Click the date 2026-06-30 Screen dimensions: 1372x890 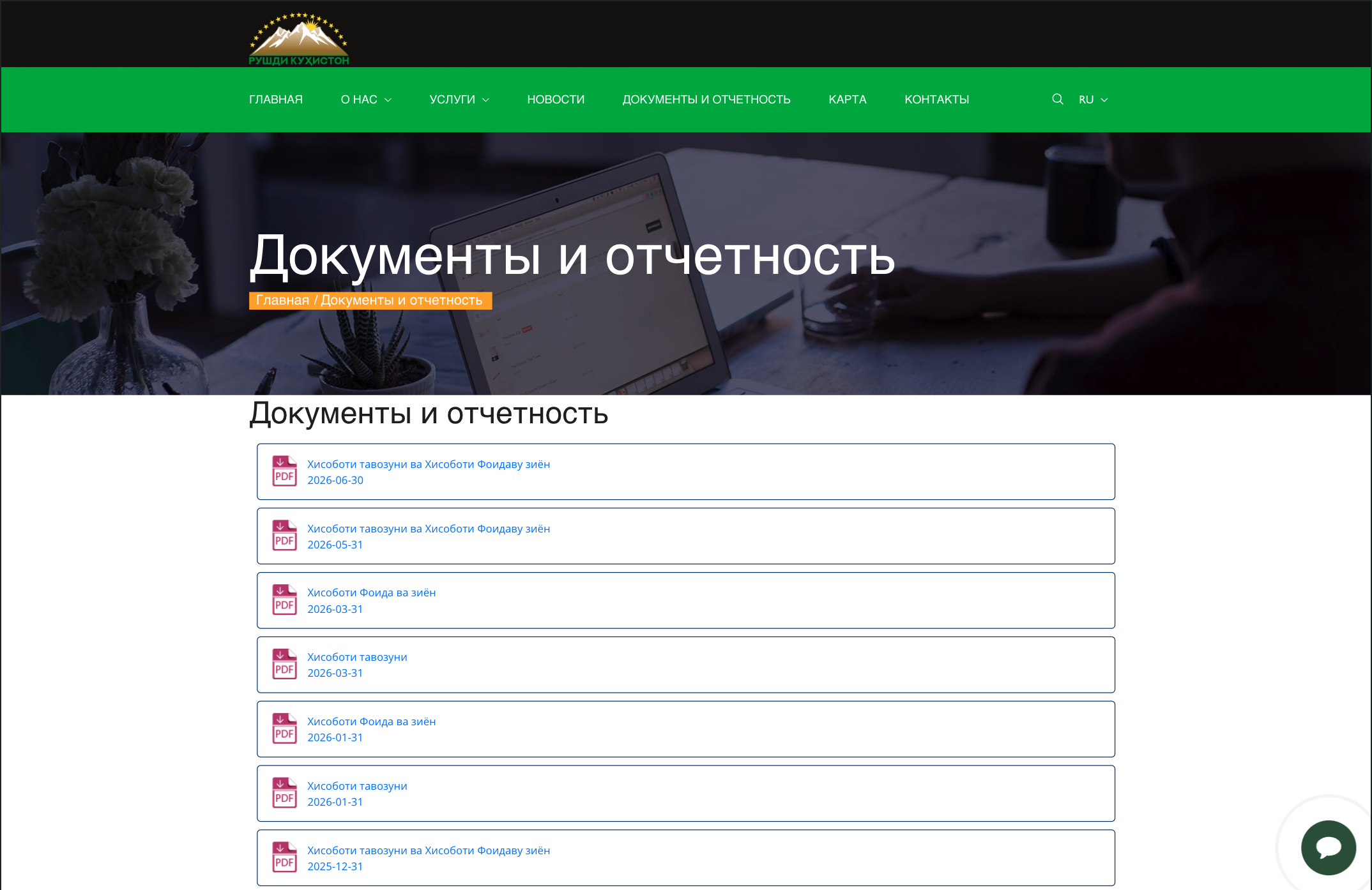[x=335, y=480]
